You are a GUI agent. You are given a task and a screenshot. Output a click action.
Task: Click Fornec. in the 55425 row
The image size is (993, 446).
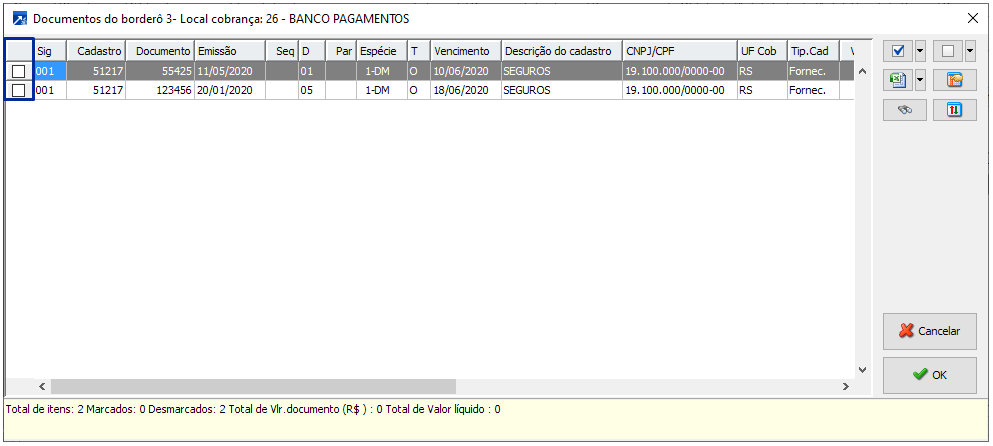(813, 72)
